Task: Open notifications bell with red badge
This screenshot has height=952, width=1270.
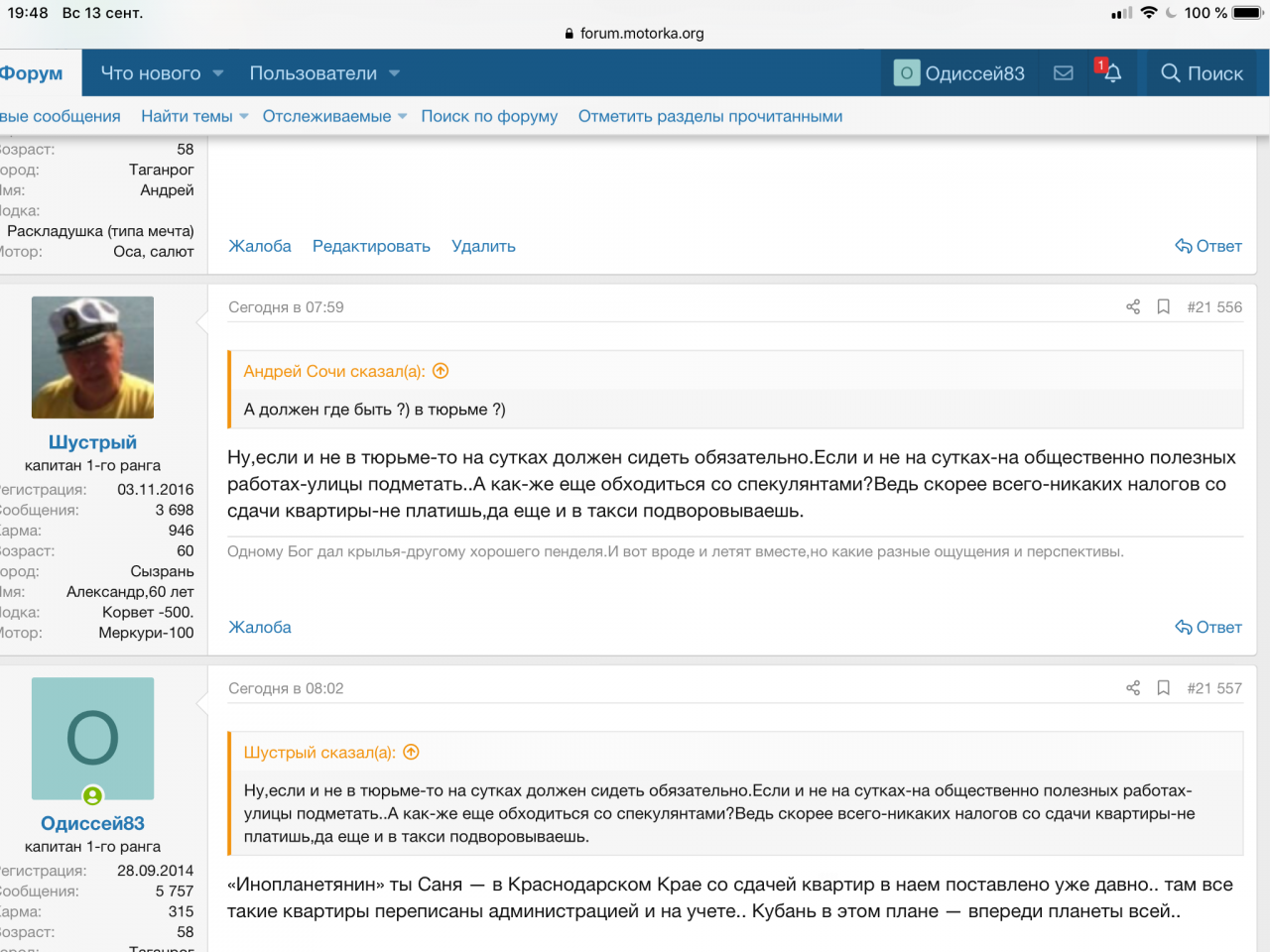Action: coord(1110,73)
